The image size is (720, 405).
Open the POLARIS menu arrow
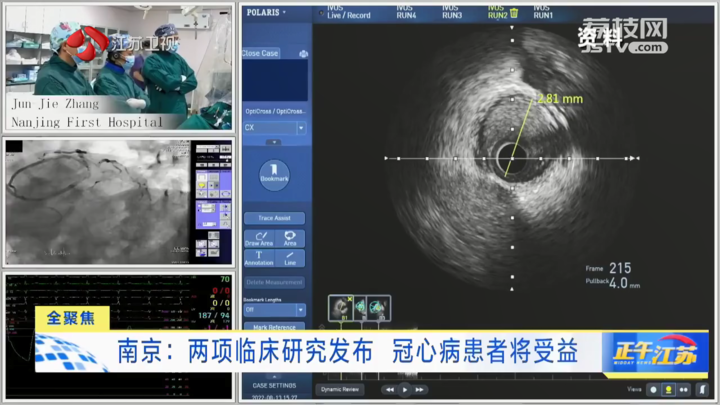(284, 13)
